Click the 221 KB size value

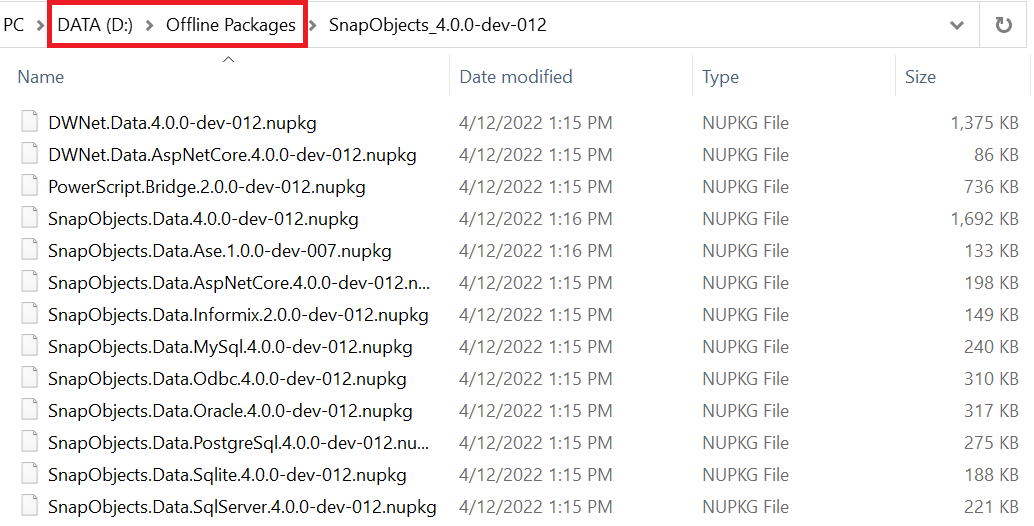tap(991, 507)
